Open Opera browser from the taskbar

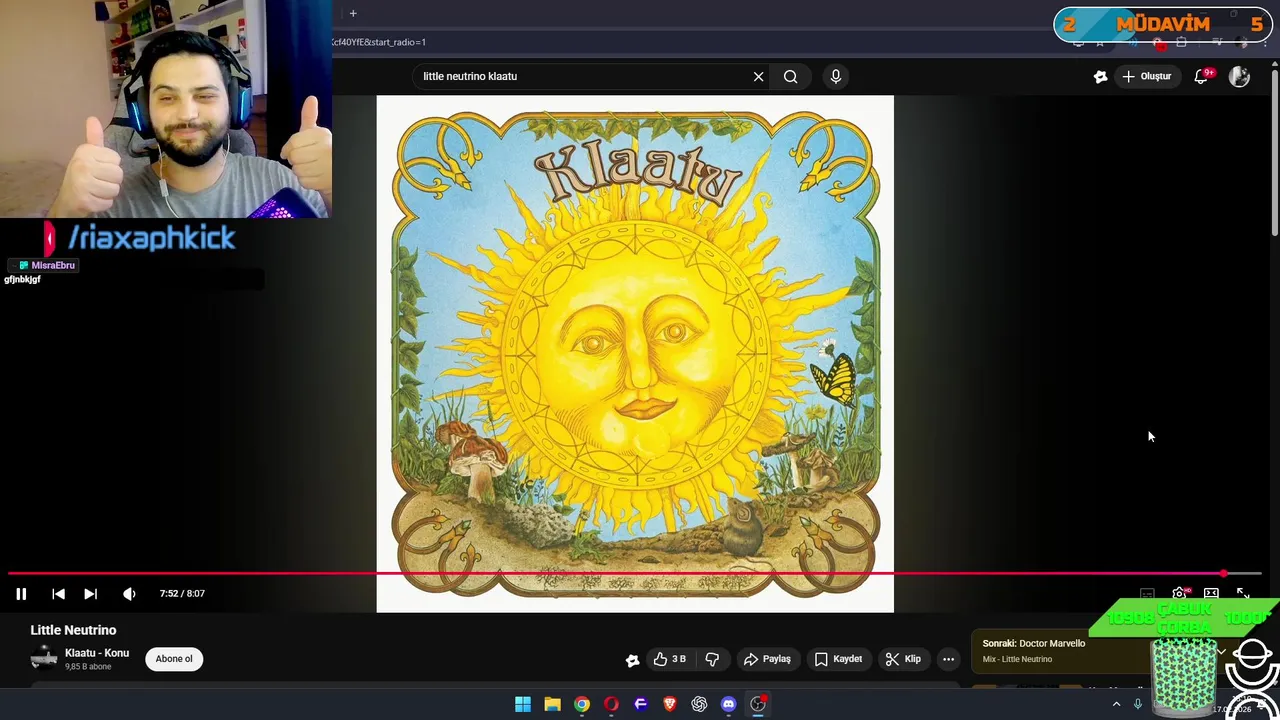point(611,704)
